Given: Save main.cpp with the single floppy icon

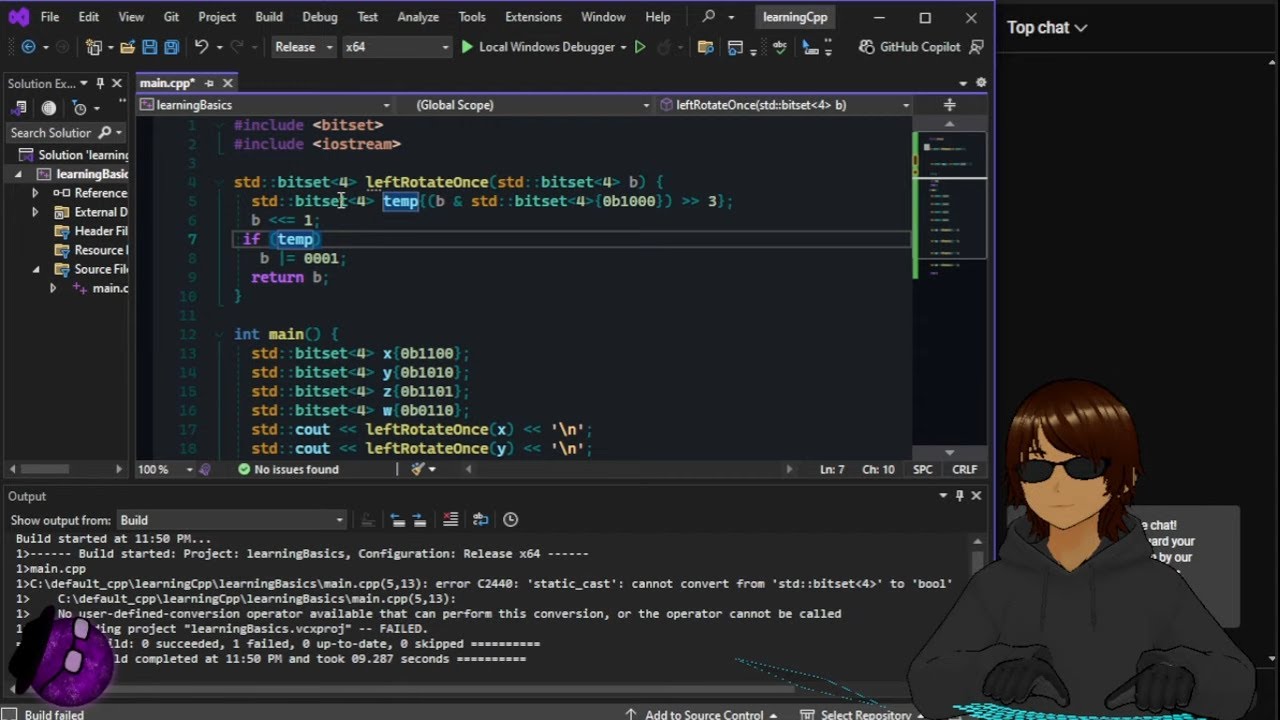Looking at the screenshot, I should pos(149,47).
